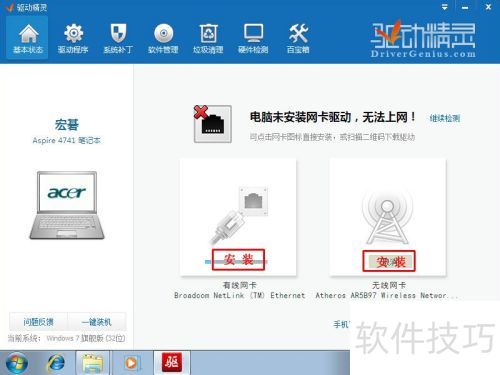This screenshot has height=375, width=500.
Task: Click the 宏碁 brand name
Action: [x=67, y=125]
